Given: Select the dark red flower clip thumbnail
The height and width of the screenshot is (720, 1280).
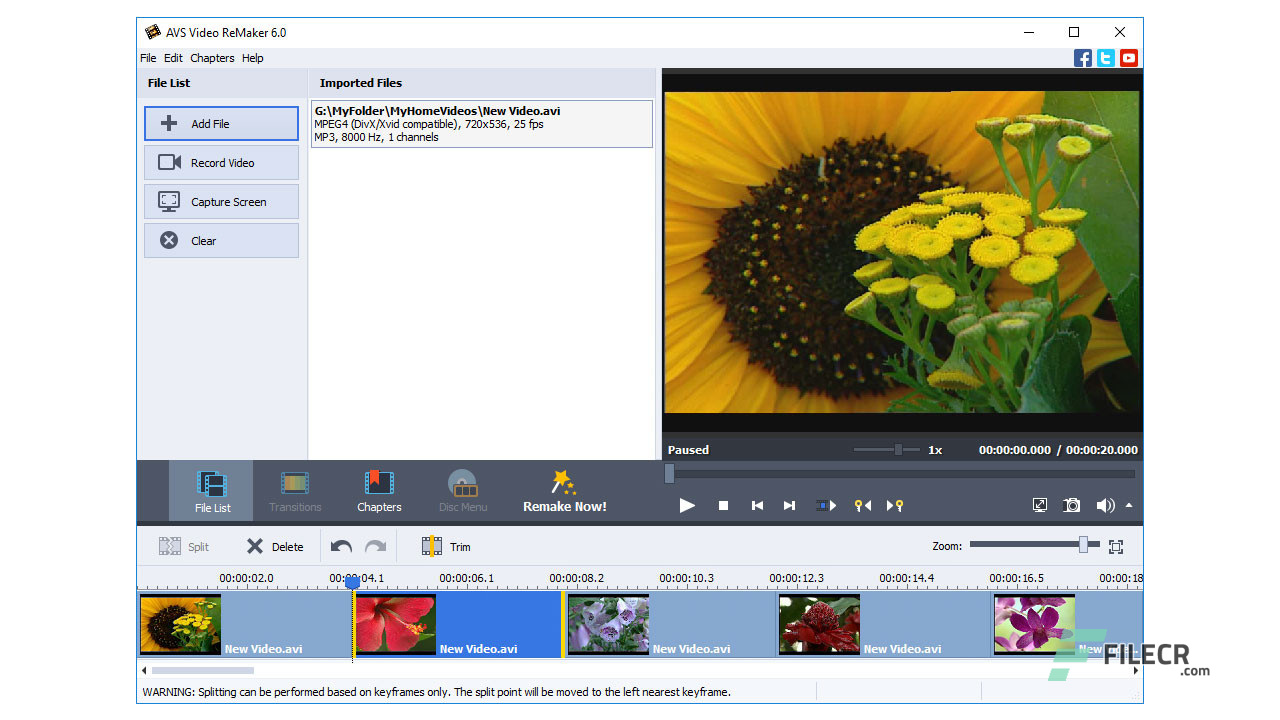Looking at the screenshot, I should (820, 625).
